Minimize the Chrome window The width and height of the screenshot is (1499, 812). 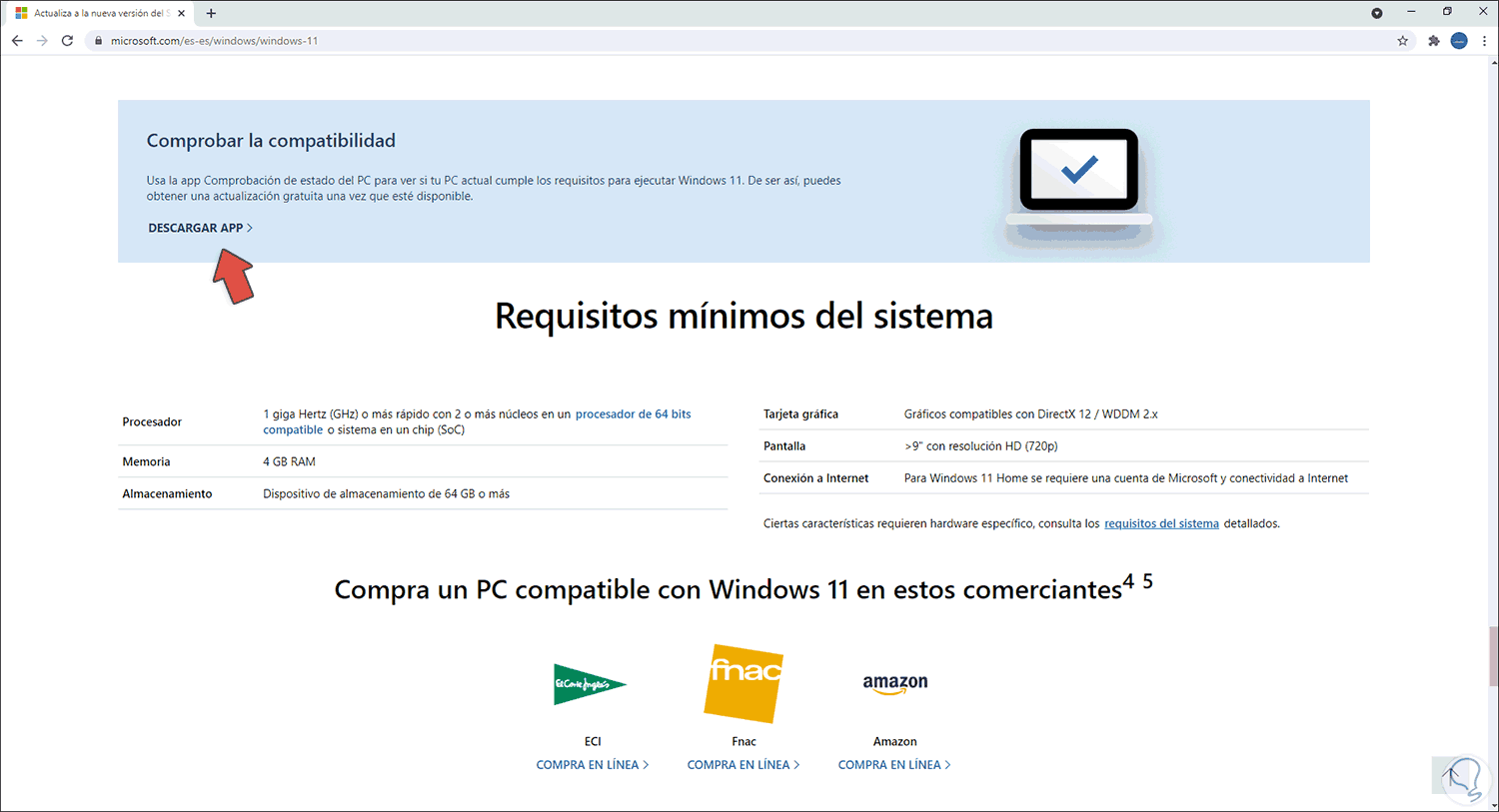coord(1411,12)
